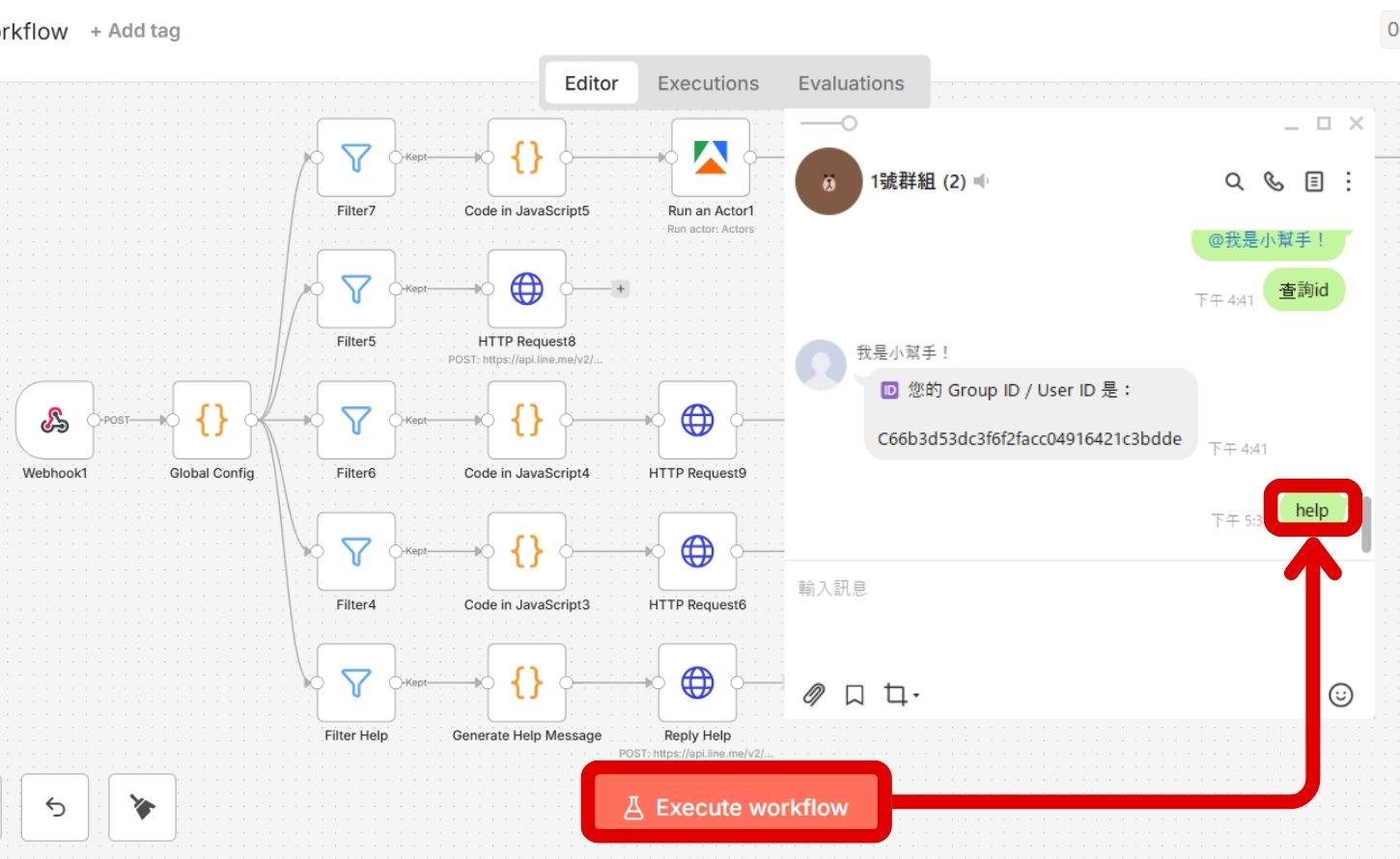Click the bookmark icon in chat toolbar
The image size is (1400, 859).
click(x=854, y=693)
